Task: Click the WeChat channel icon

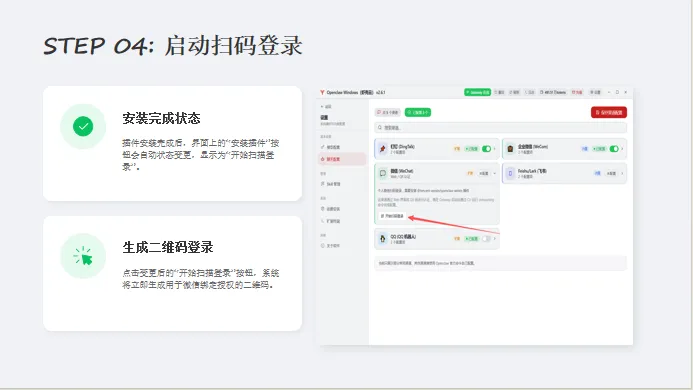Action: [x=383, y=173]
